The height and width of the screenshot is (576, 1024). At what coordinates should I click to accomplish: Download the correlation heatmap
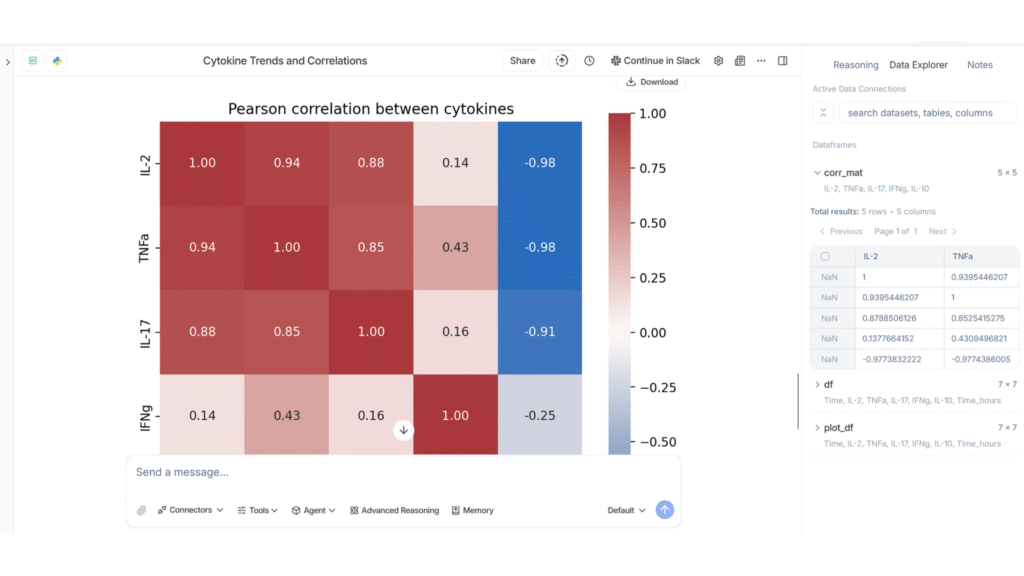(x=652, y=82)
